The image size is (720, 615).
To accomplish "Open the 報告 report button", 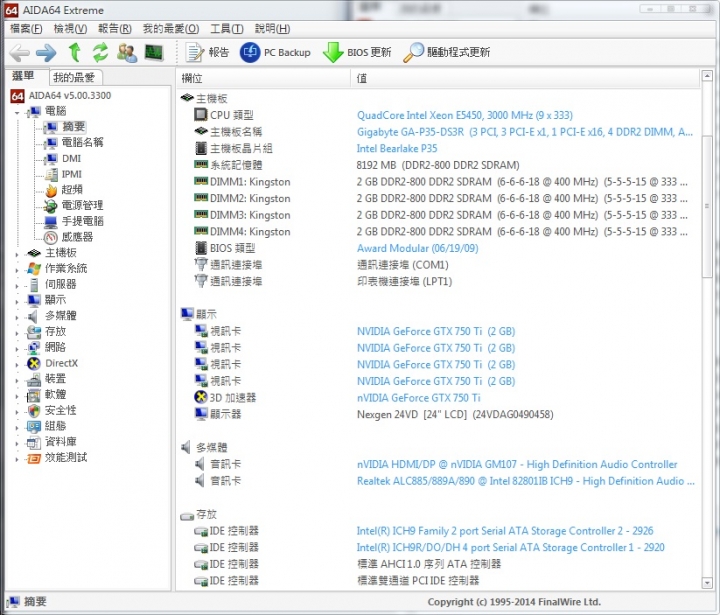I will tap(207, 52).
